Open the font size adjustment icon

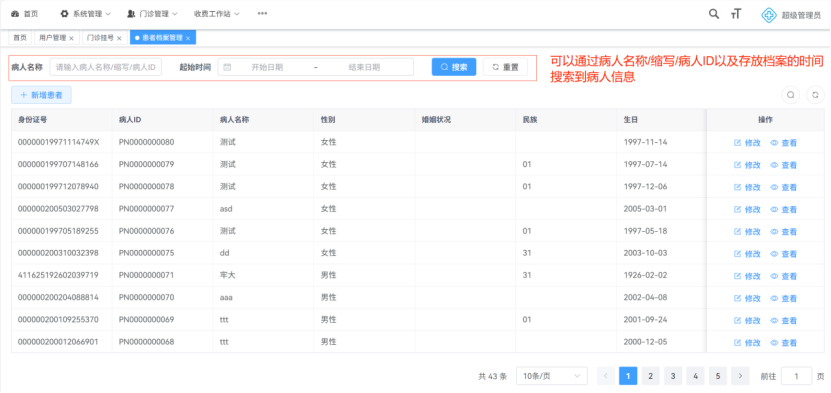click(736, 14)
